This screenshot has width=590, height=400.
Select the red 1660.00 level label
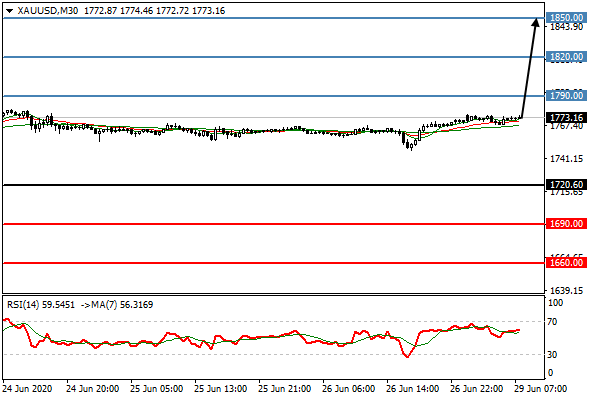pyautogui.click(x=566, y=263)
